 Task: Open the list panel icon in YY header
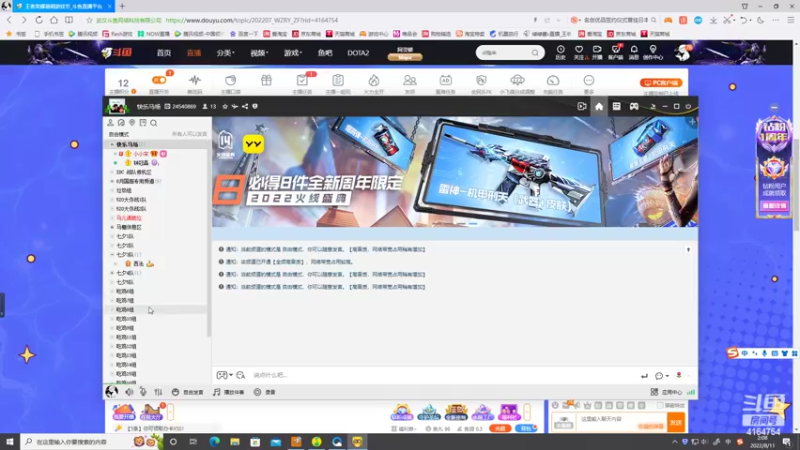pos(616,106)
